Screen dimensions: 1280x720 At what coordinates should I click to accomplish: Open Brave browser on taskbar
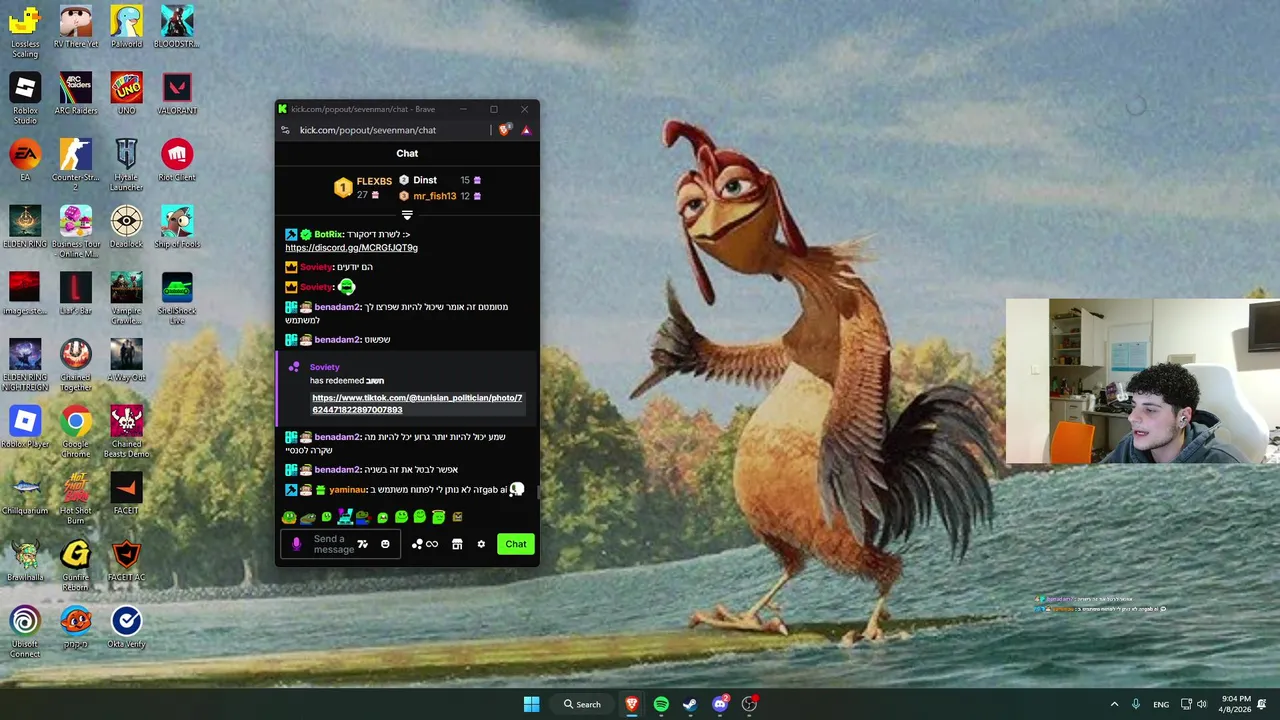pos(632,704)
